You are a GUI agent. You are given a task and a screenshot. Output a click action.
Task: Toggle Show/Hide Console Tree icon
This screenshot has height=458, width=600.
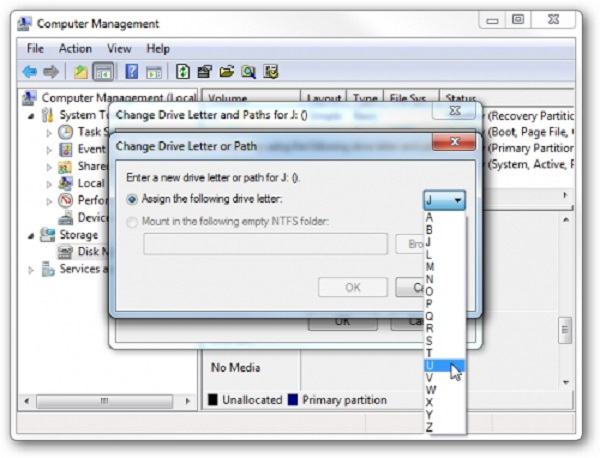tap(102, 71)
